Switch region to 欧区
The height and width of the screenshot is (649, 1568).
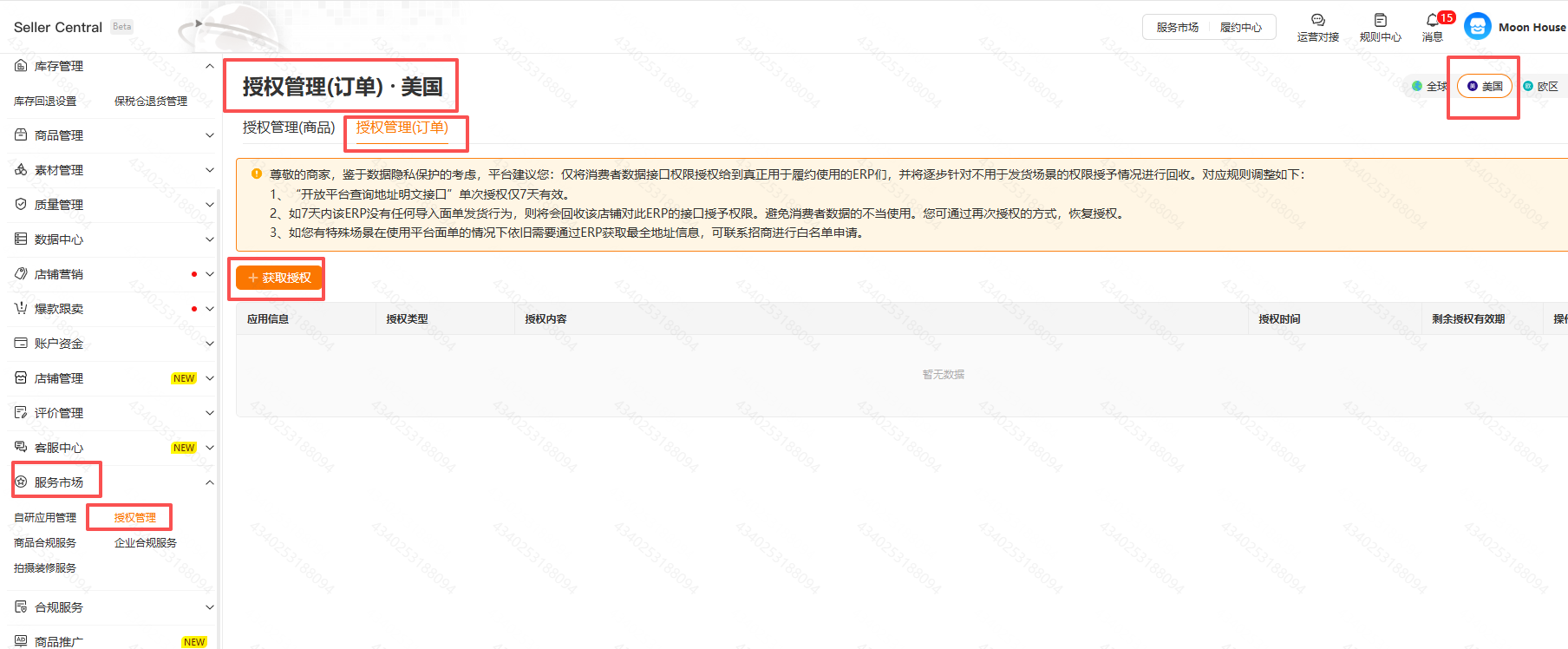[x=1541, y=86]
